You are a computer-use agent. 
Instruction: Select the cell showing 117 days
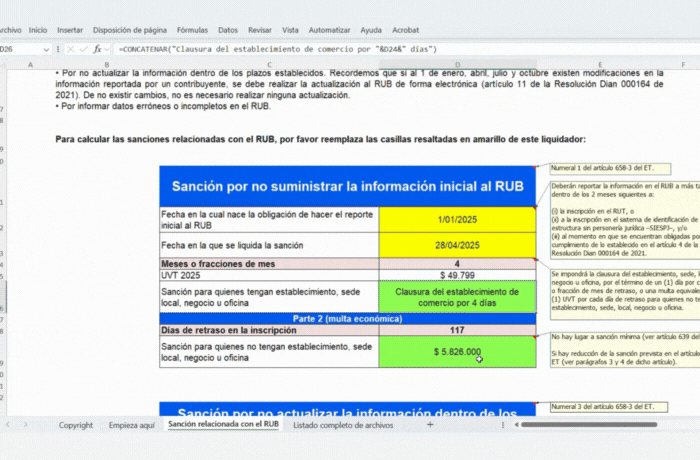[458, 330]
